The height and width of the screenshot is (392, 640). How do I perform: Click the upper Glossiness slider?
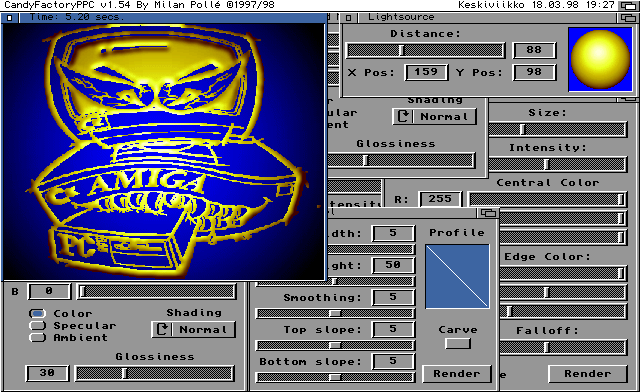[x=401, y=160]
